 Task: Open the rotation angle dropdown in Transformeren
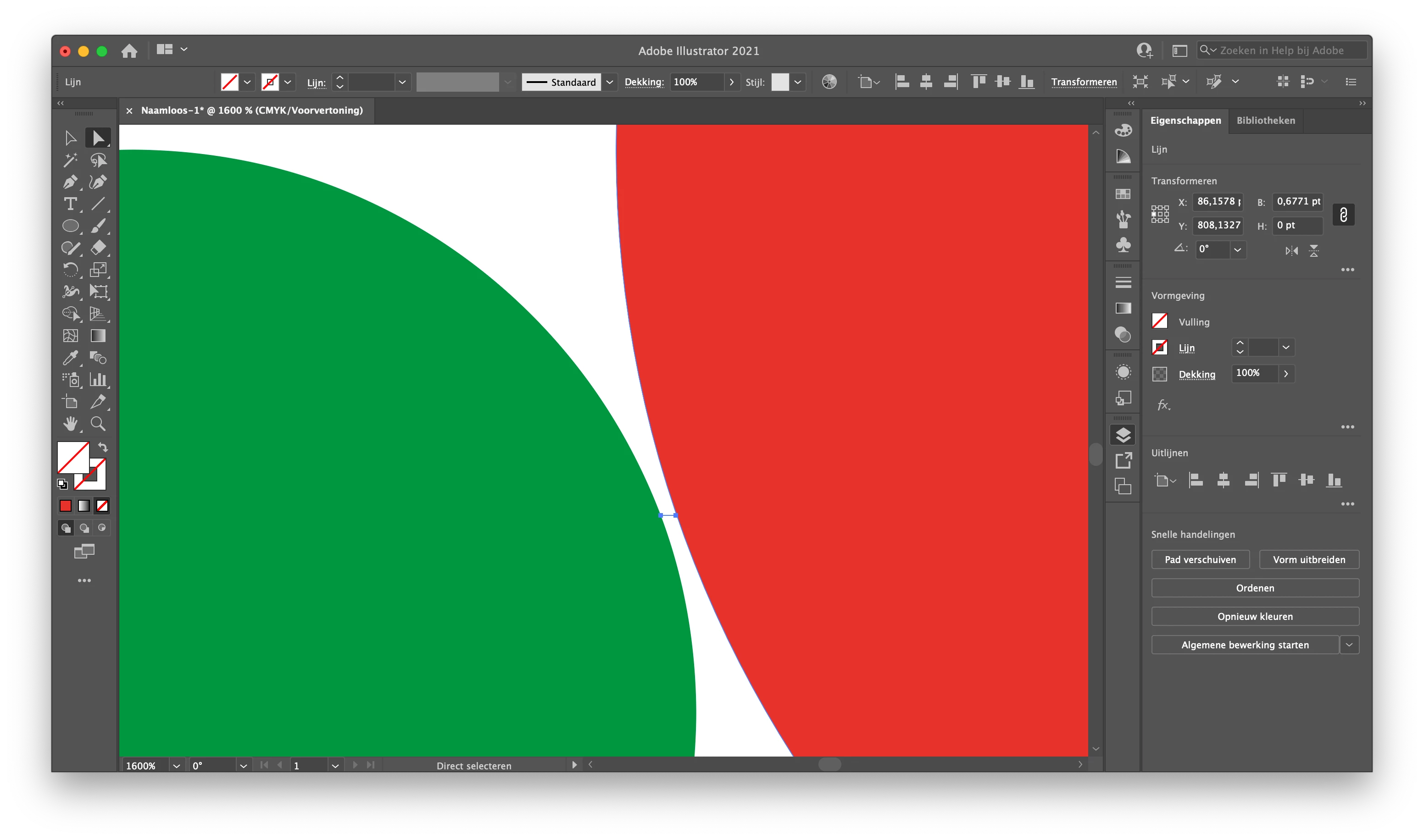tap(1238, 249)
